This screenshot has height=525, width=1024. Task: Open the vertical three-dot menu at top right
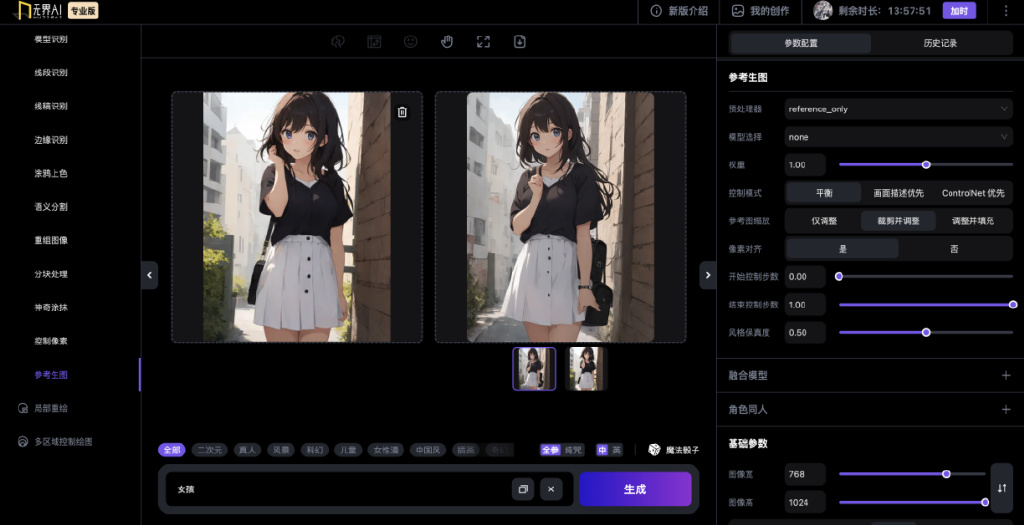click(1006, 11)
